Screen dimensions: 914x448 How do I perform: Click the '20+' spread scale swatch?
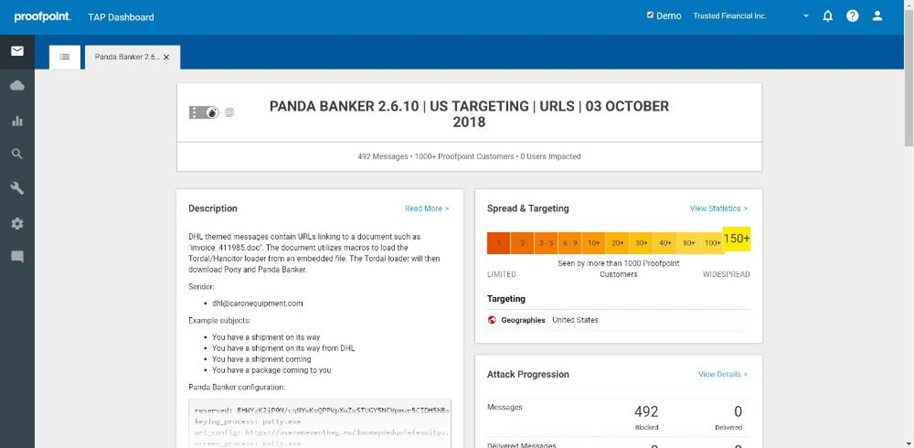click(x=618, y=243)
